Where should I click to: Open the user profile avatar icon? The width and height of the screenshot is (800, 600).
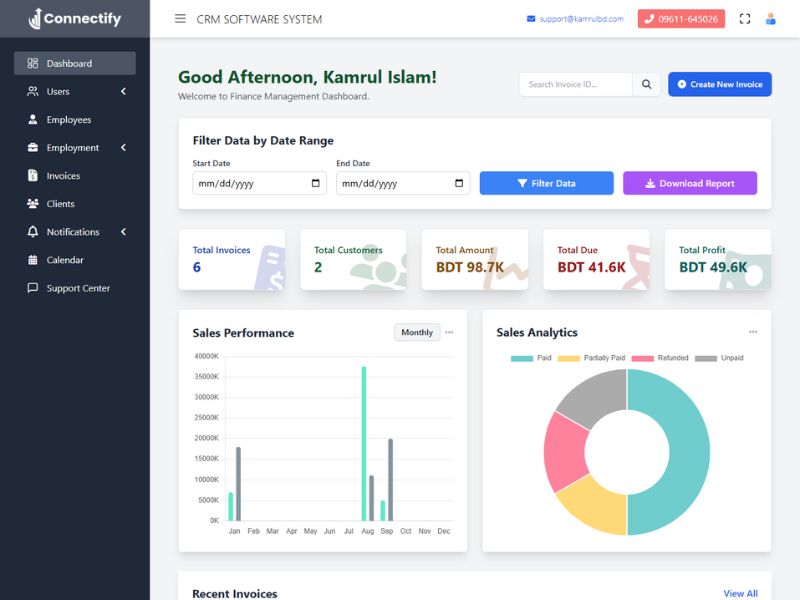(770, 19)
